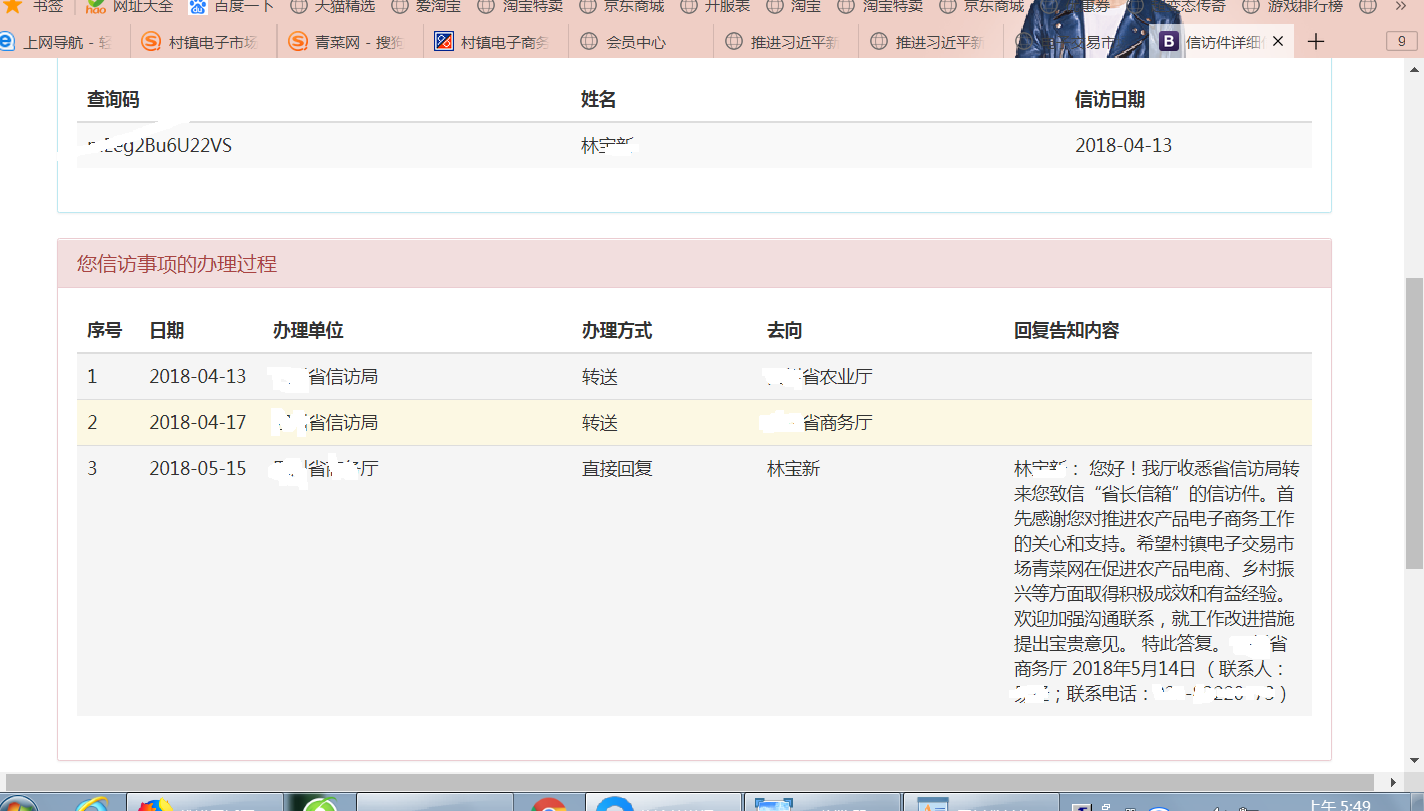The image size is (1424, 811).
Task: Click 省信访局 in the 2018-04-17 row
Action: click(x=342, y=423)
